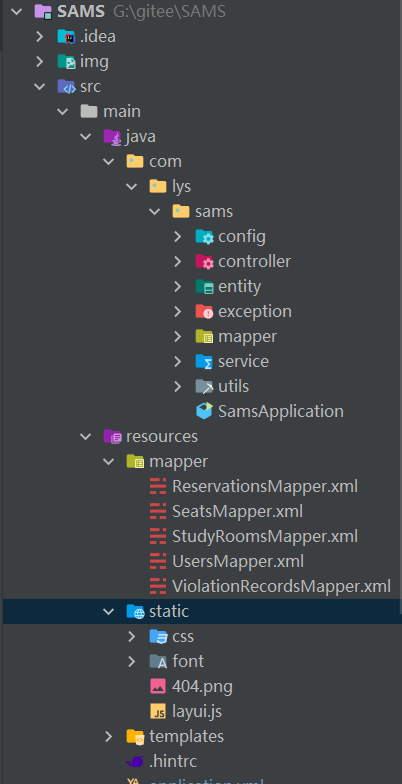Viewport: 402px width, 784px height.
Task: Collapse the resources mapper folder
Action: point(109,462)
